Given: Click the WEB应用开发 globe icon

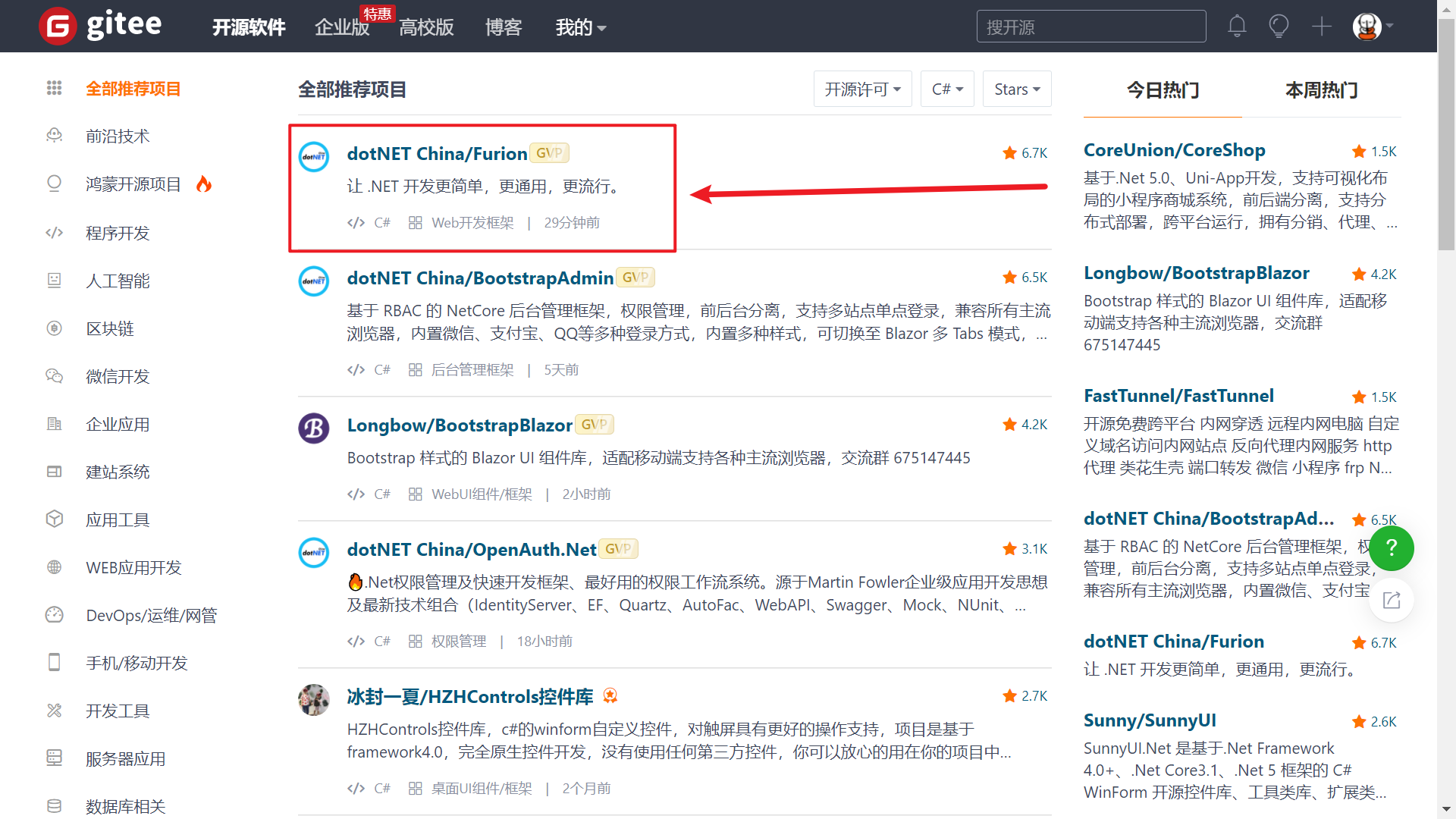Looking at the screenshot, I should point(54,566).
